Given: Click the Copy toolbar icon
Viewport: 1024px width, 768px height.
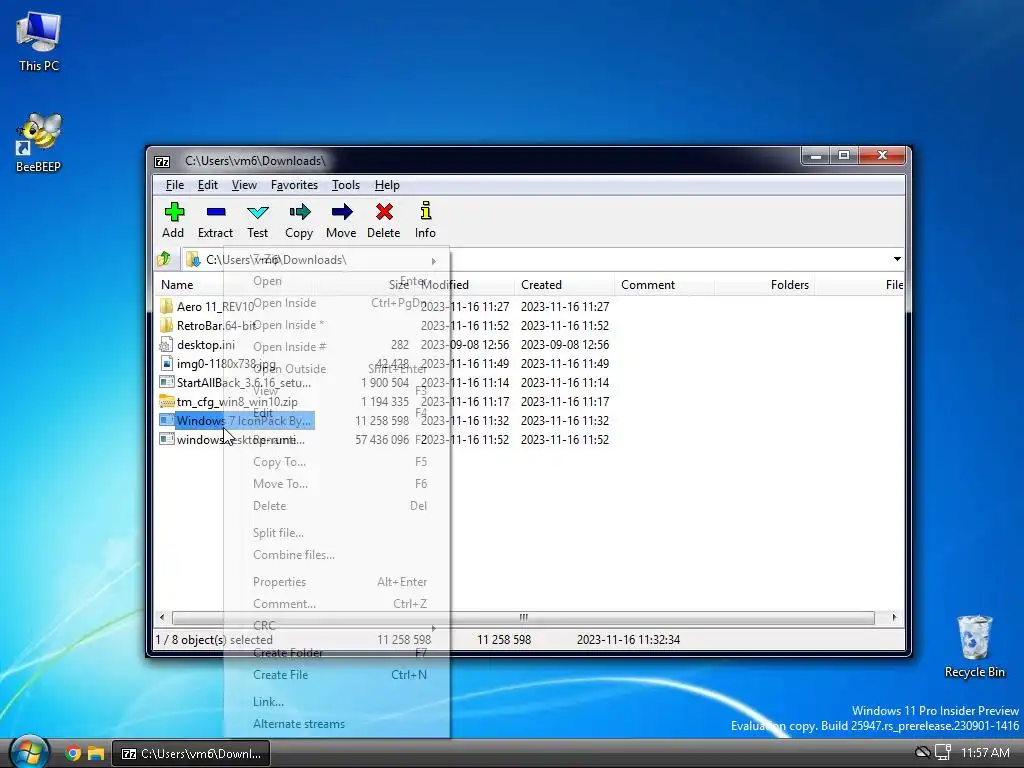Looking at the screenshot, I should (299, 212).
